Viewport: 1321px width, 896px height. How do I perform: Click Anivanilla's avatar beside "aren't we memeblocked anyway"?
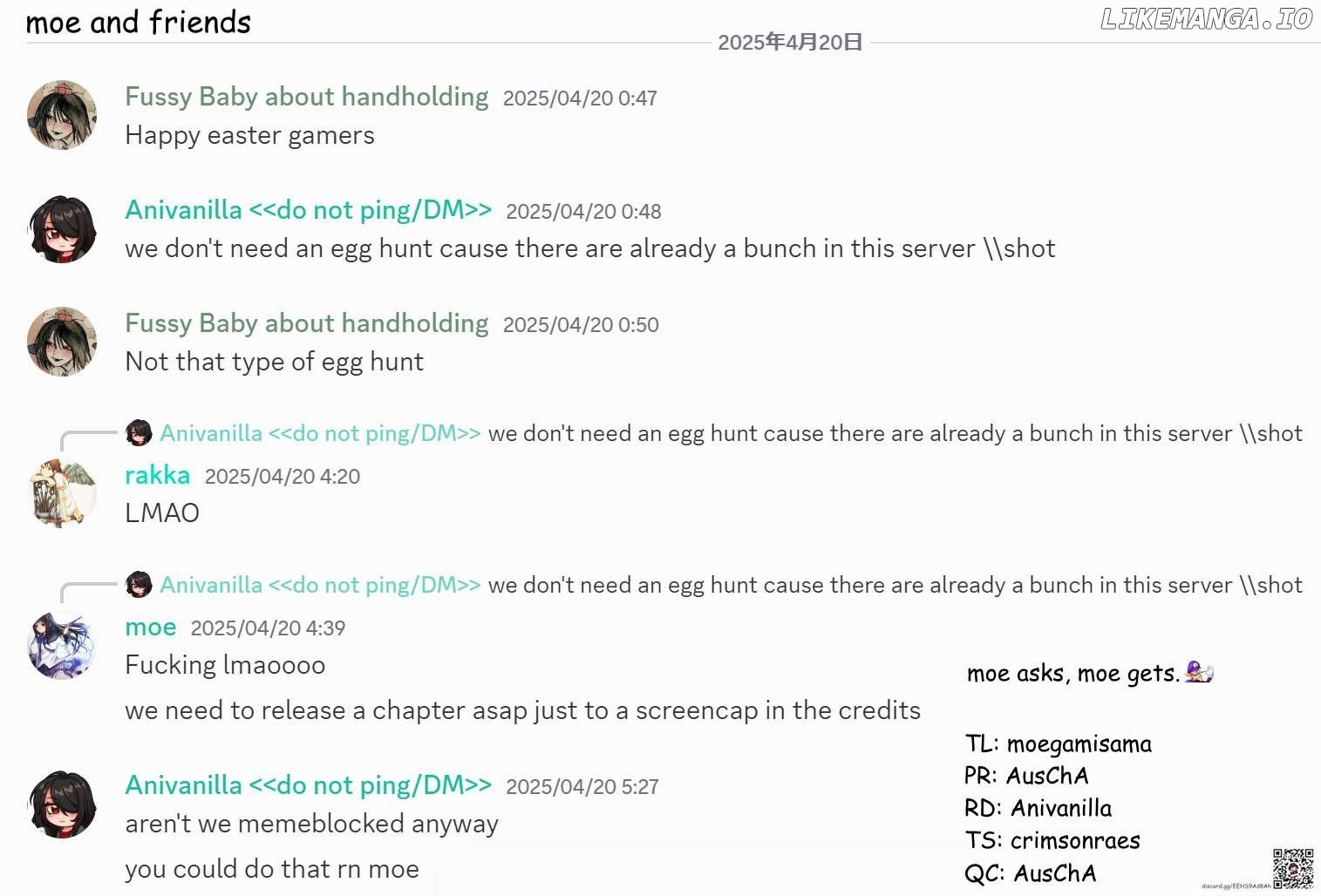62,804
